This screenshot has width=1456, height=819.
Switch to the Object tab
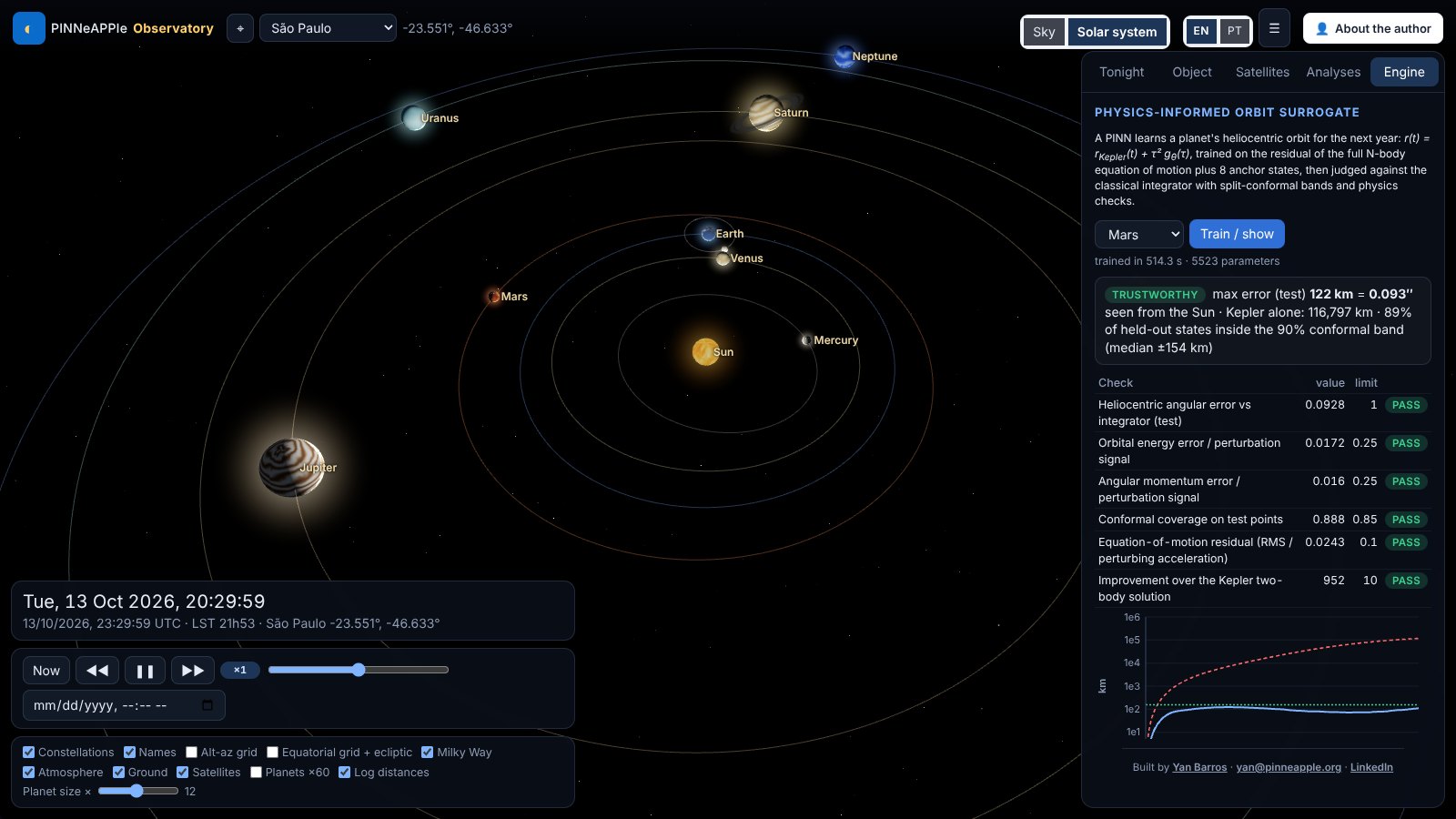click(1191, 72)
